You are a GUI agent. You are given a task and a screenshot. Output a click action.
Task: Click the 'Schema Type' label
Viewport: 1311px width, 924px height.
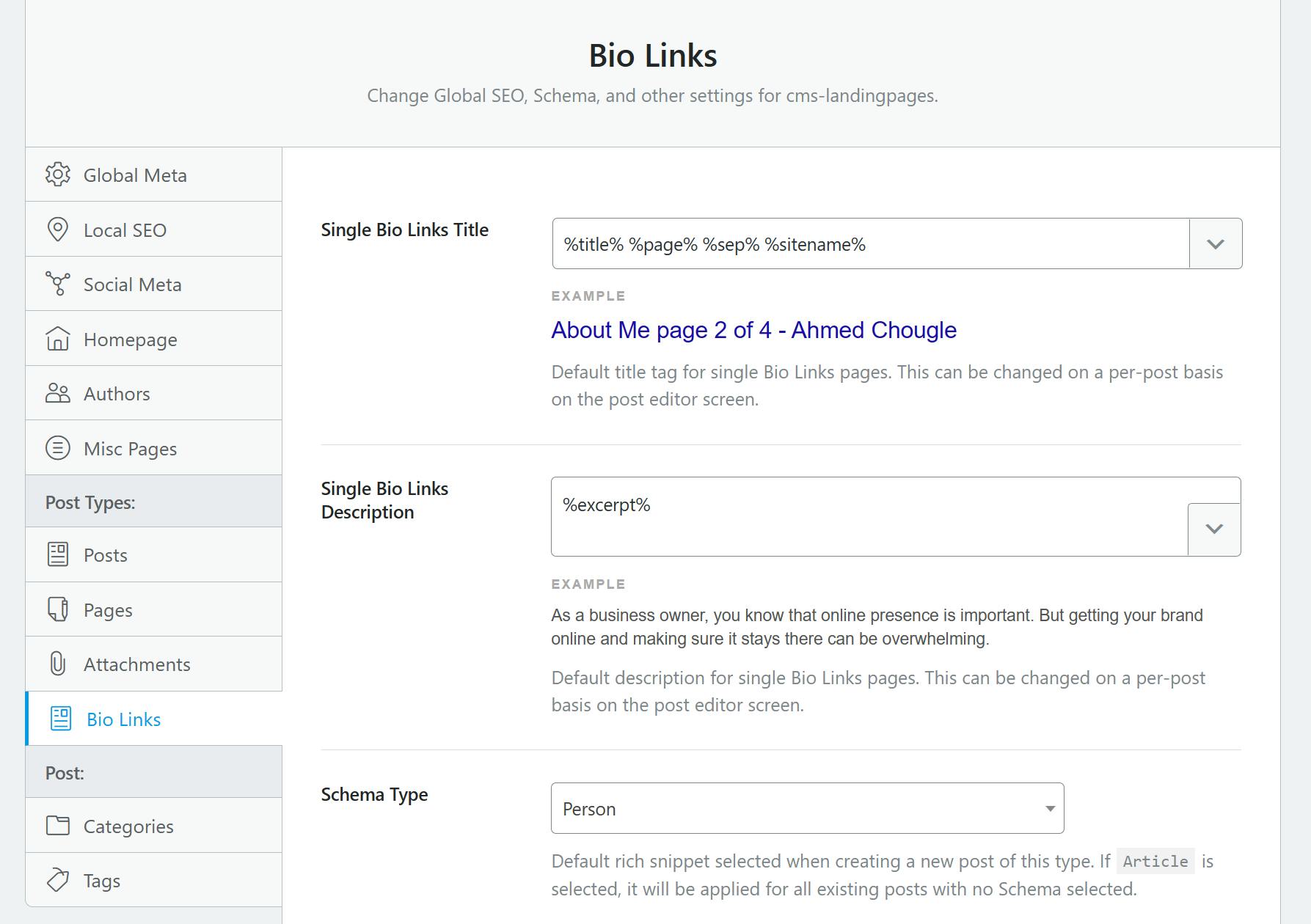point(374,794)
